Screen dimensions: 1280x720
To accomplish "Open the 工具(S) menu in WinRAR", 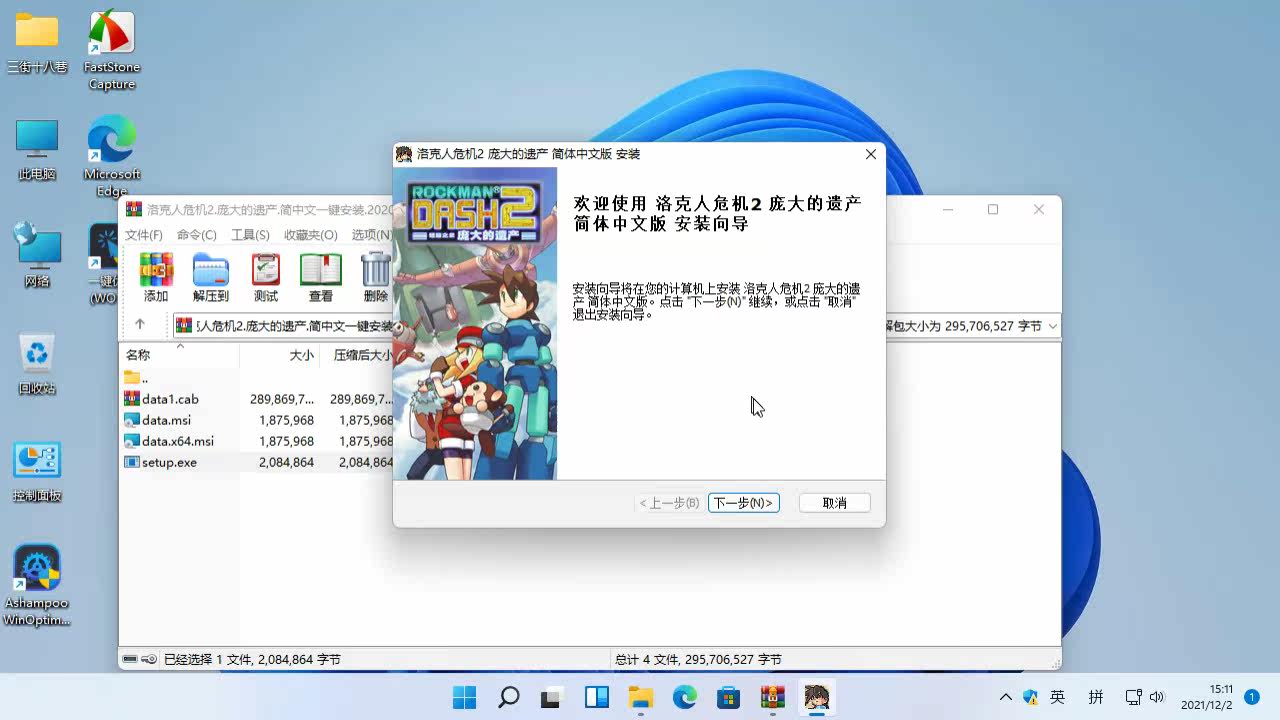I will click(x=250, y=234).
